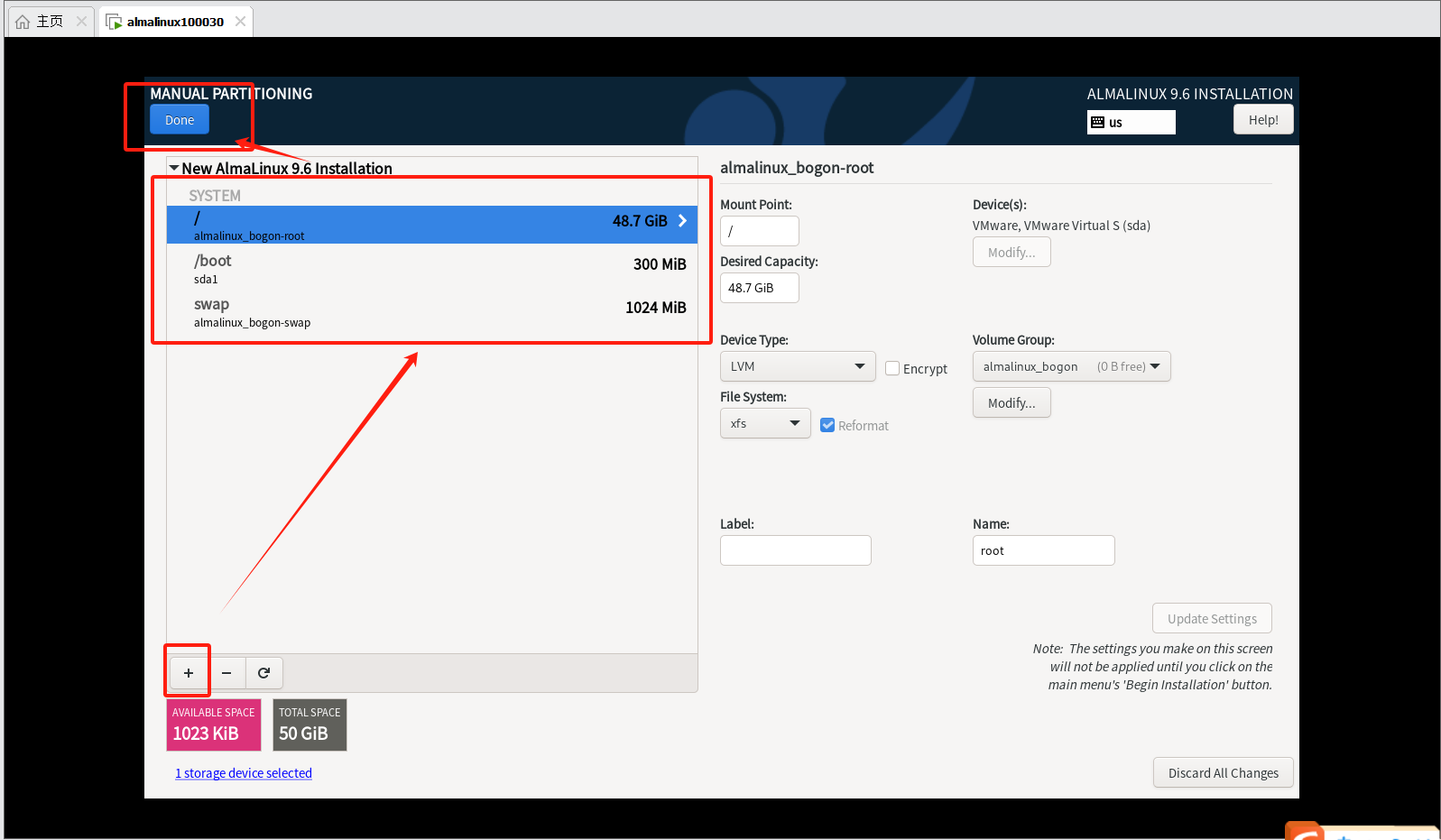The width and height of the screenshot is (1441, 840).
Task: Switch to the almalinux100030 tab
Action: tap(176, 22)
